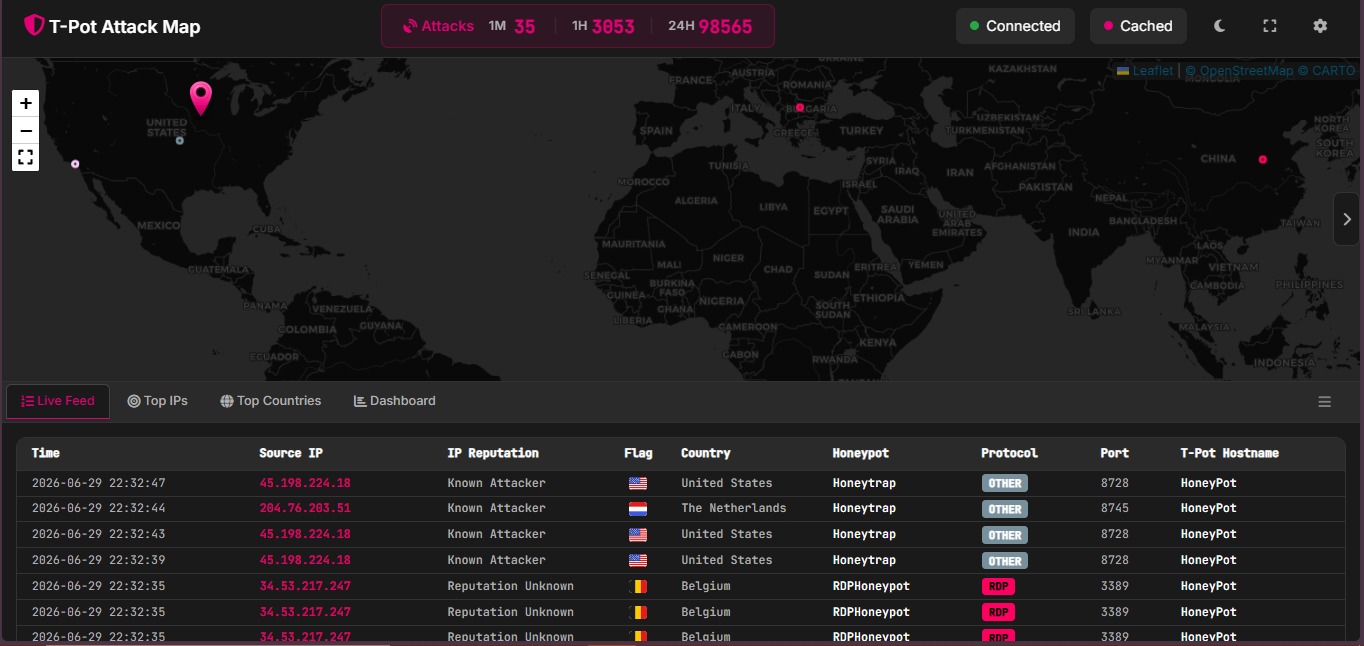This screenshot has width=1364, height=646.
Task: Zoom out on the attack map
Action: [x=26, y=130]
